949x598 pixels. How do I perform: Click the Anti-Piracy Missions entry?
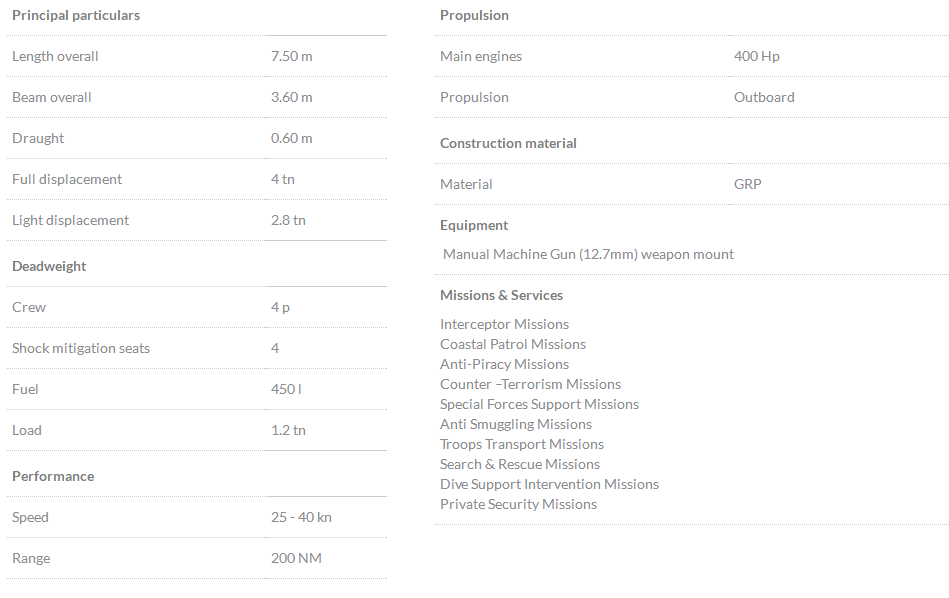[x=504, y=364]
